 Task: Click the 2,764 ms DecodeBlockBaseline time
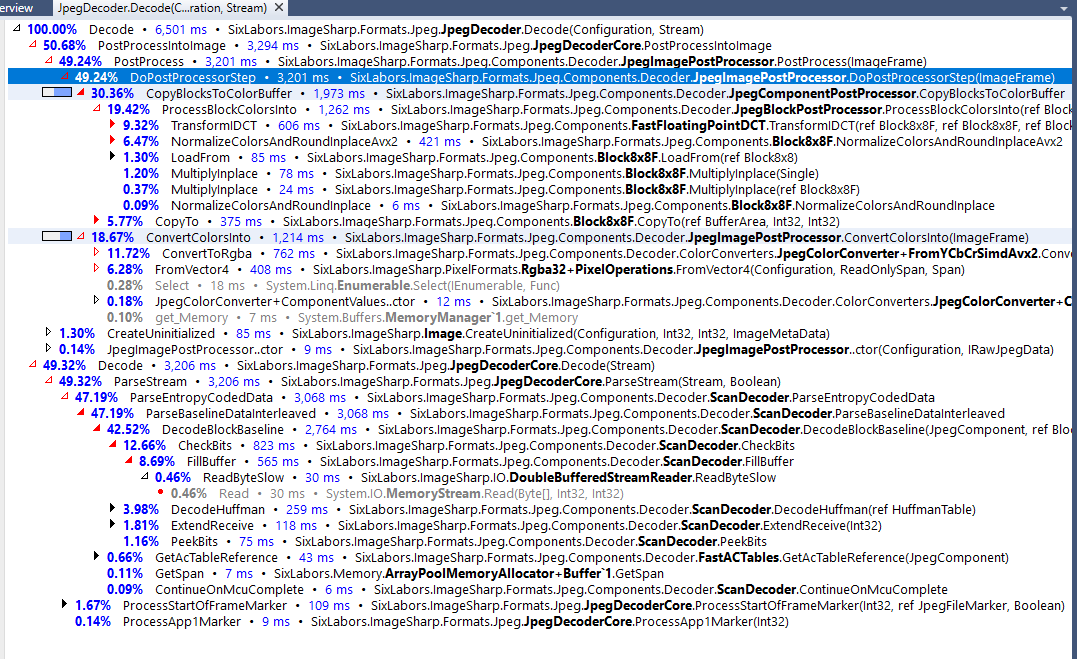point(331,429)
